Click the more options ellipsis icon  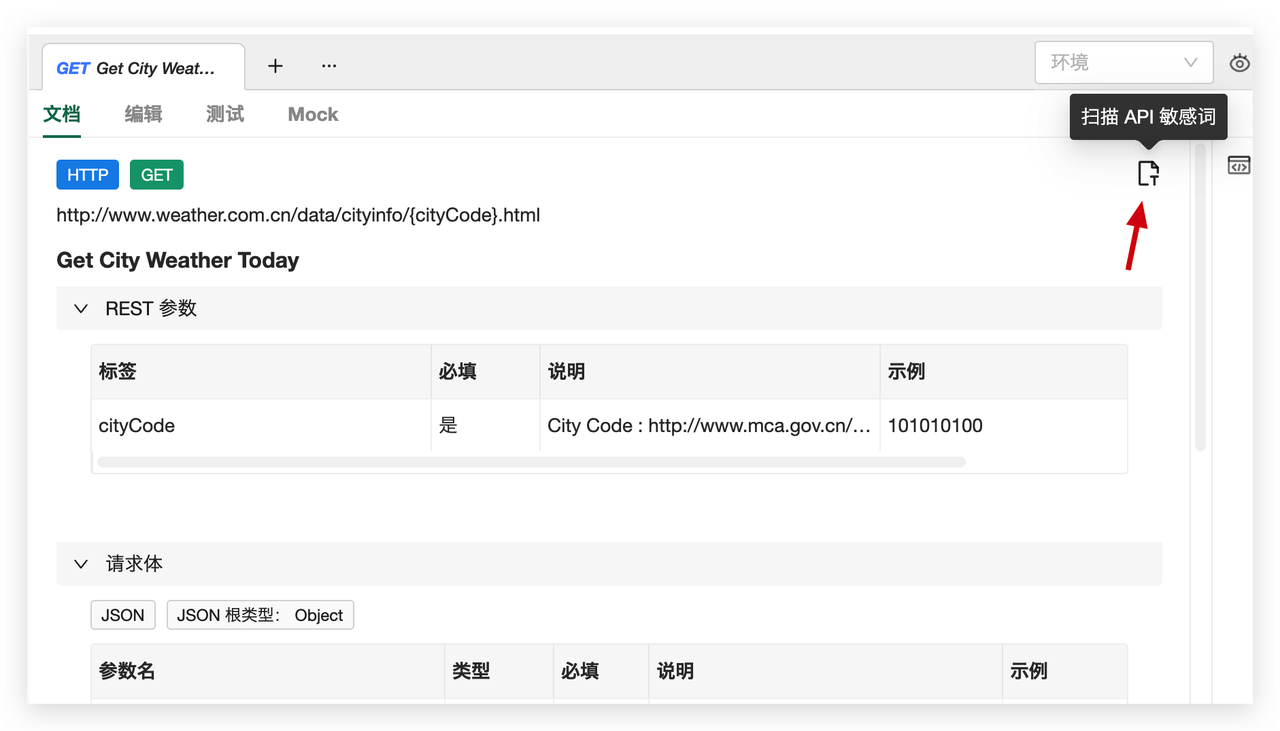tap(329, 66)
